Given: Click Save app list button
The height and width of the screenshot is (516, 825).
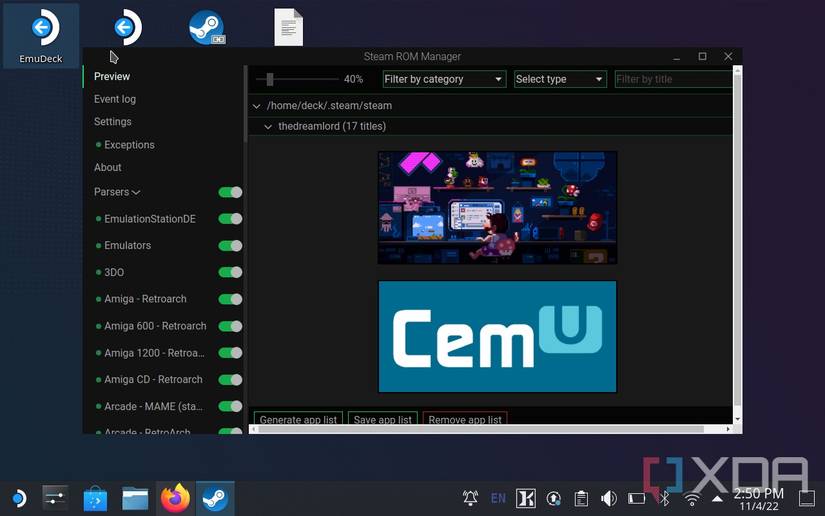Looking at the screenshot, I should pyautogui.click(x=383, y=419).
